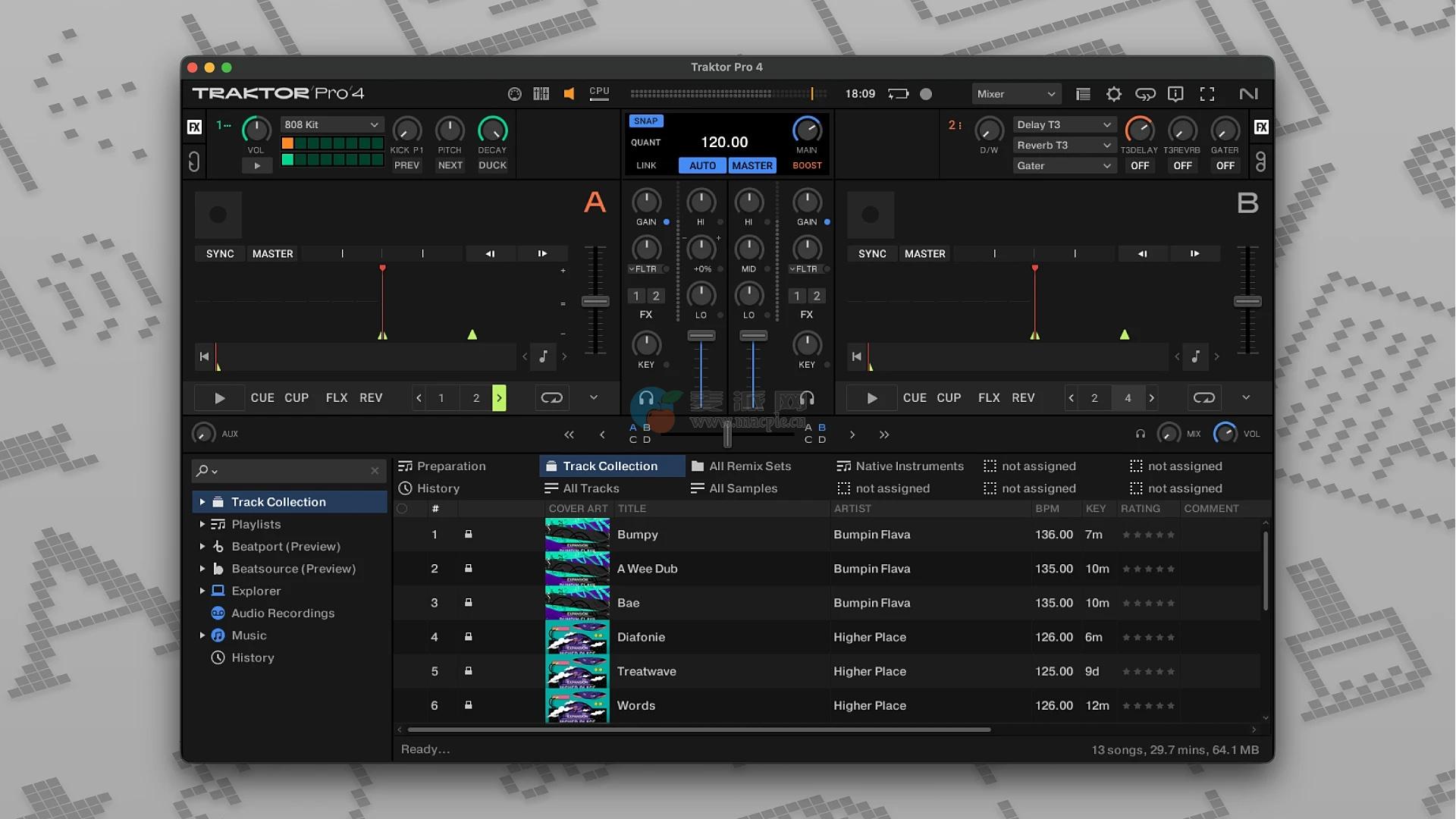
Task: Toggle SNAP mode in master panel
Action: coord(645,121)
